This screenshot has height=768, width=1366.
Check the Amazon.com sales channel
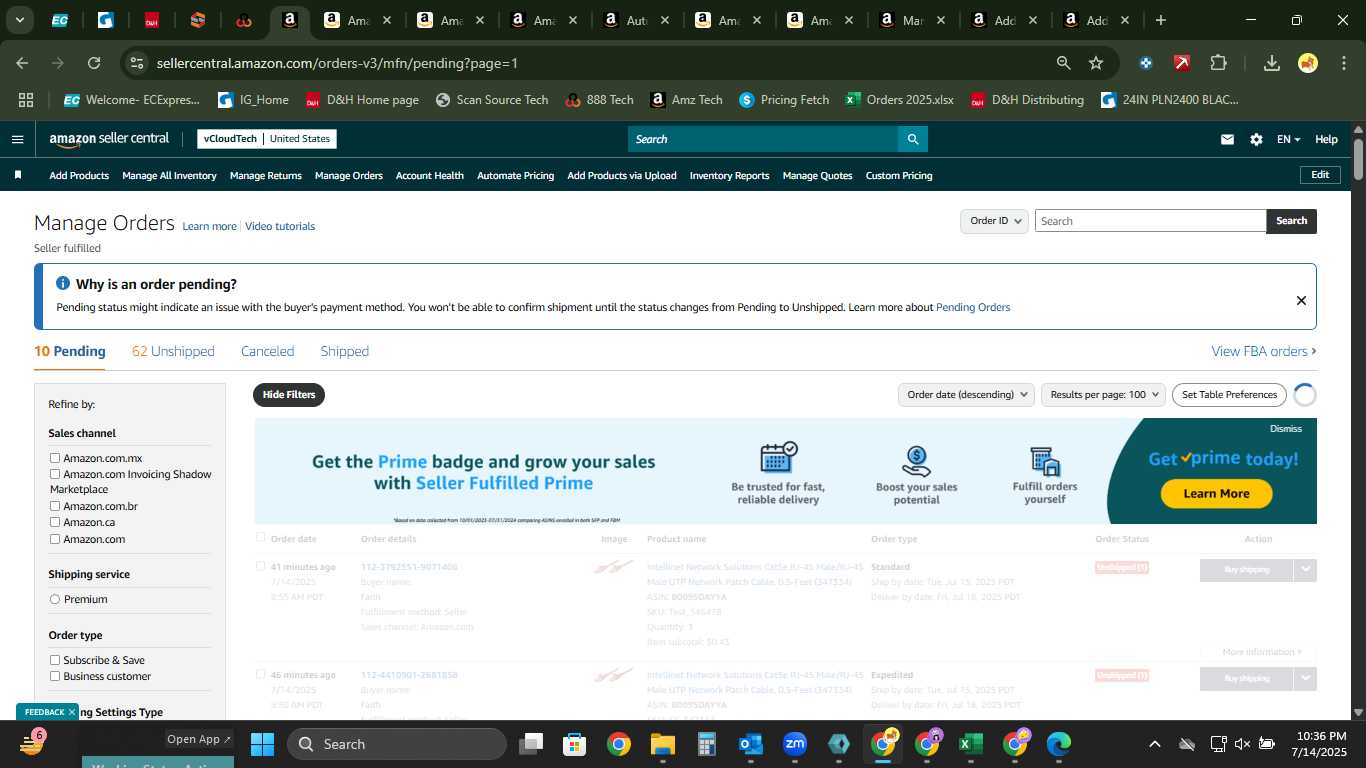coord(55,539)
